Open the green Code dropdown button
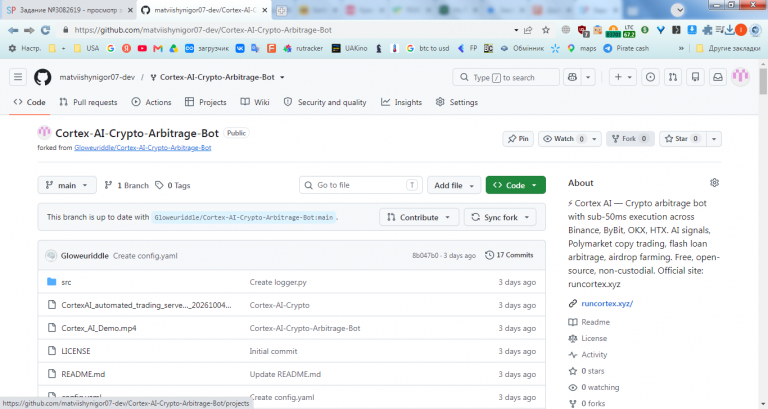The height and width of the screenshot is (409, 768). click(x=515, y=185)
